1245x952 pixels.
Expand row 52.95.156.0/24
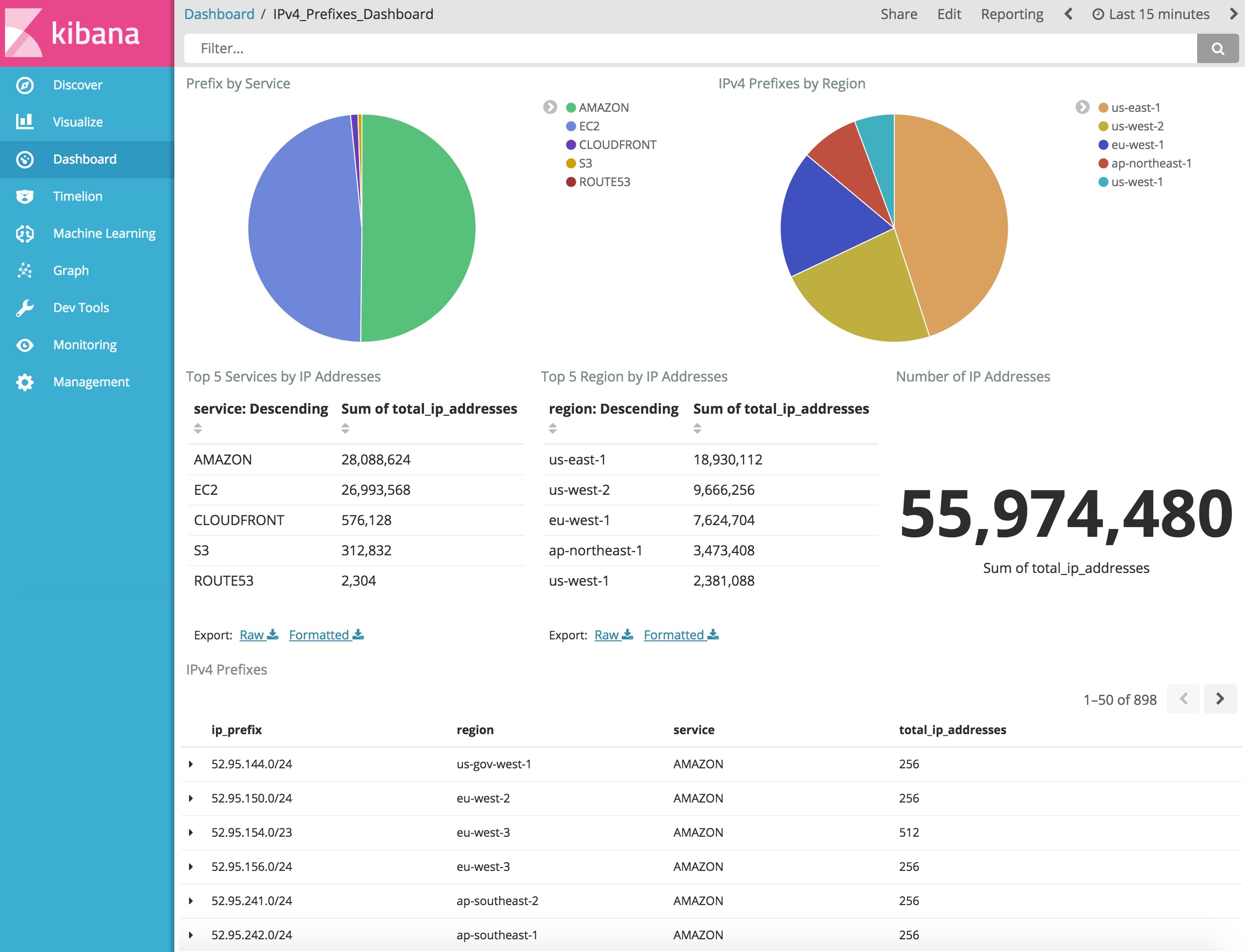pyautogui.click(x=191, y=867)
